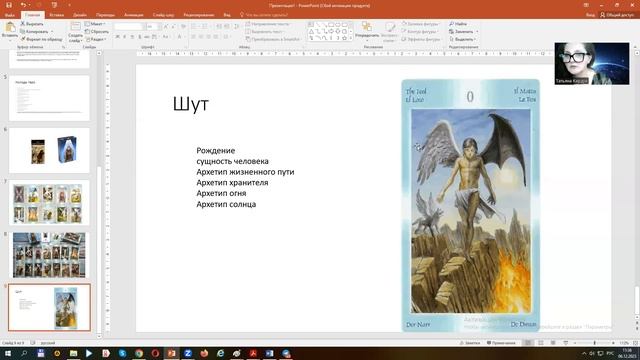Image resolution: width=640 pixels, height=360 pixels.
Task: Switch to the Вставка ribbon tab
Action: tap(57, 15)
